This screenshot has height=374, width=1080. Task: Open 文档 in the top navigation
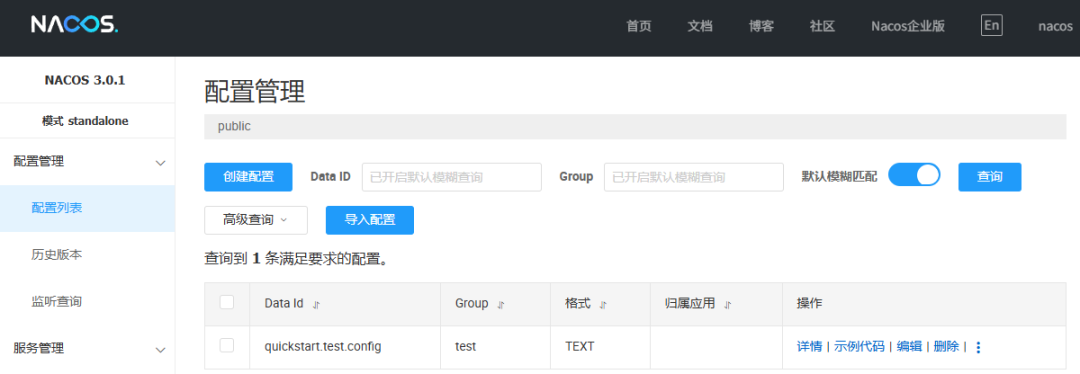pyautogui.click(x=700, y=26)
